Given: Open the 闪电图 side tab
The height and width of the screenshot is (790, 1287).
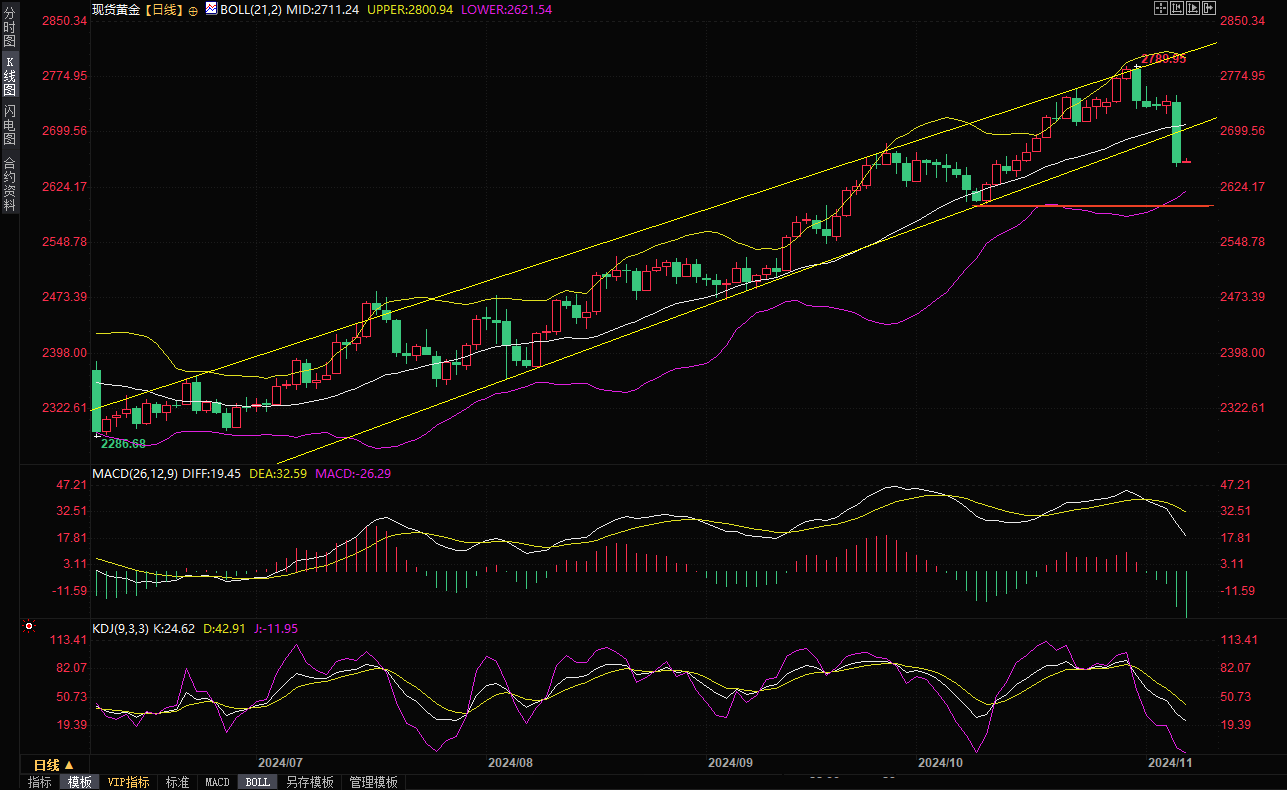Looking at the screenshot, I should tap(10, 124).
